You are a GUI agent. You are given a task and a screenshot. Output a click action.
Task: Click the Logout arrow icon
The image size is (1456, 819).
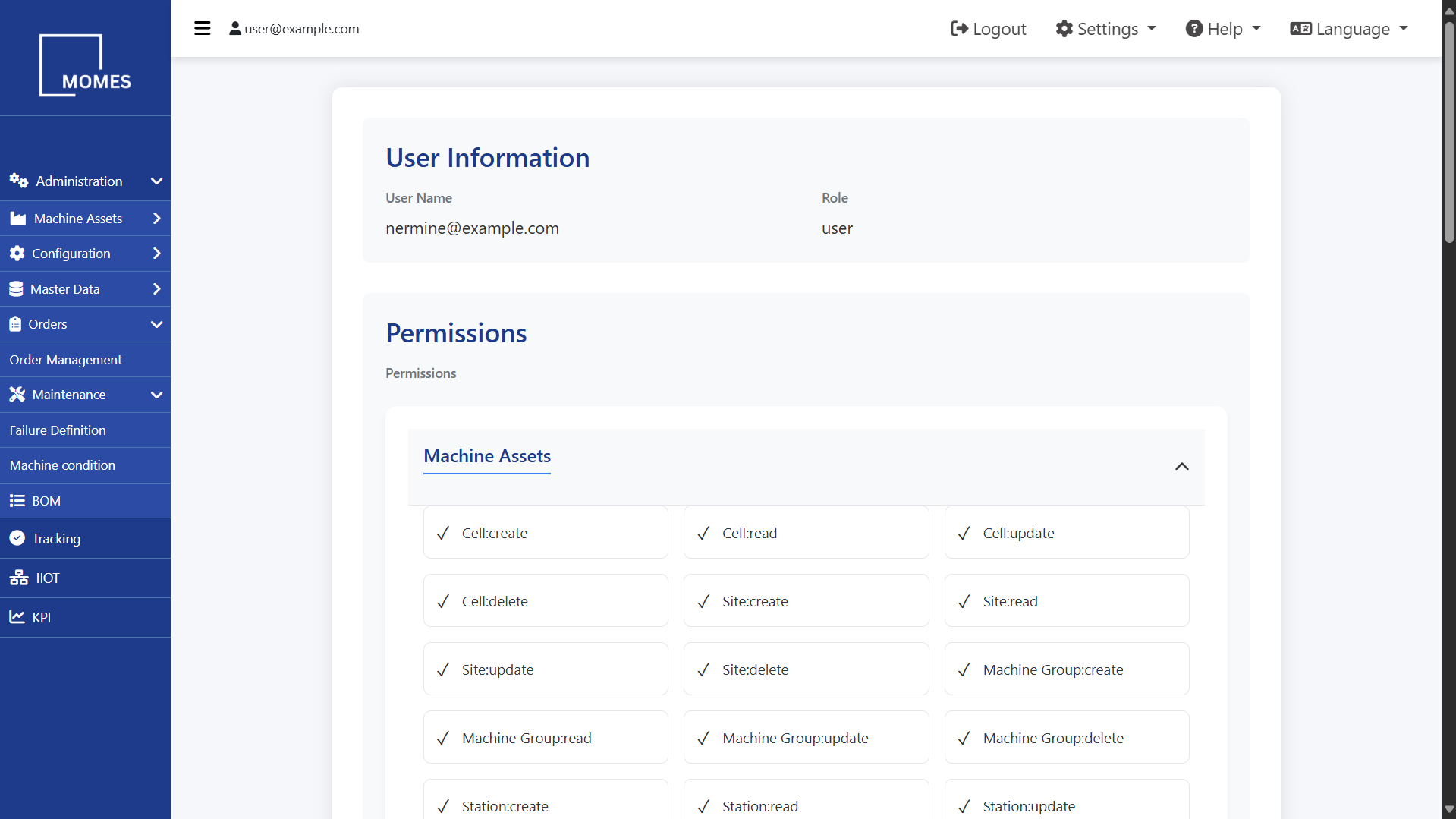(x=959, y=29)
